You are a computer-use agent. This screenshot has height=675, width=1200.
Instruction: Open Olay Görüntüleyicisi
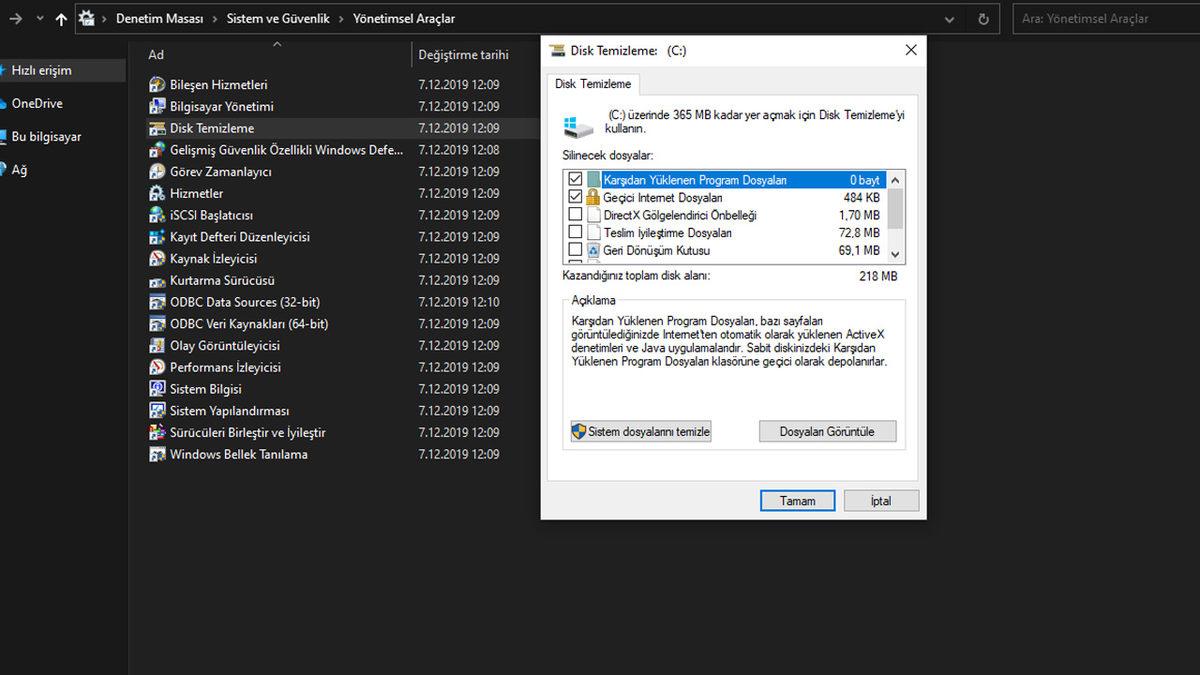224,345
